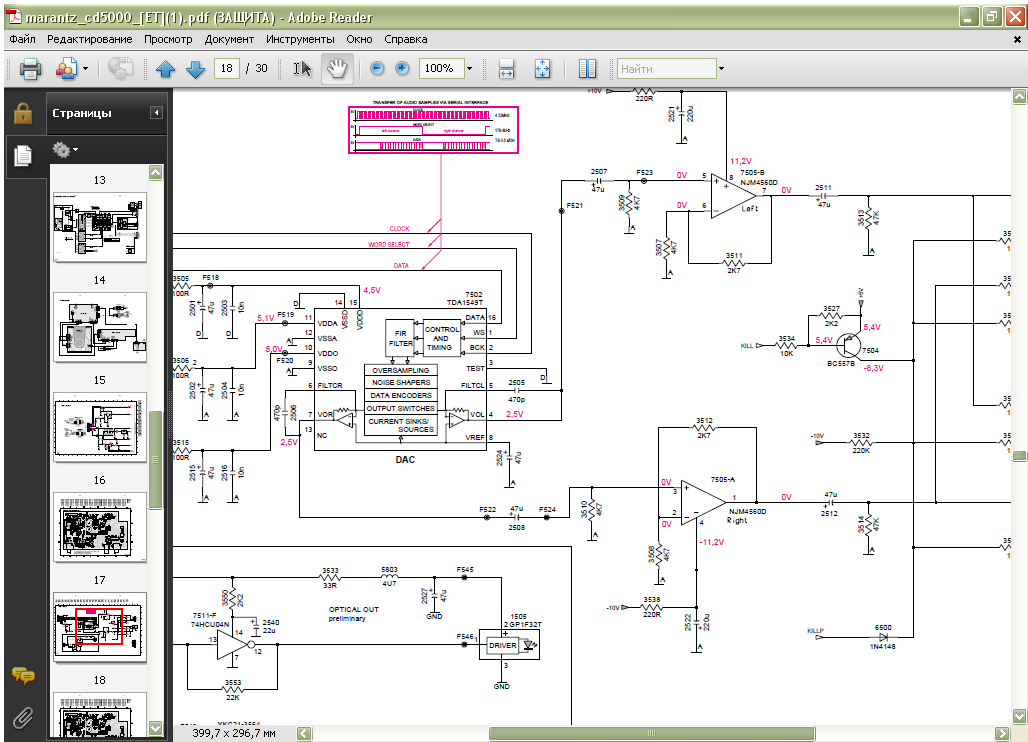
Task: Activate the Hand pan tool
Action: pos(337,69)
